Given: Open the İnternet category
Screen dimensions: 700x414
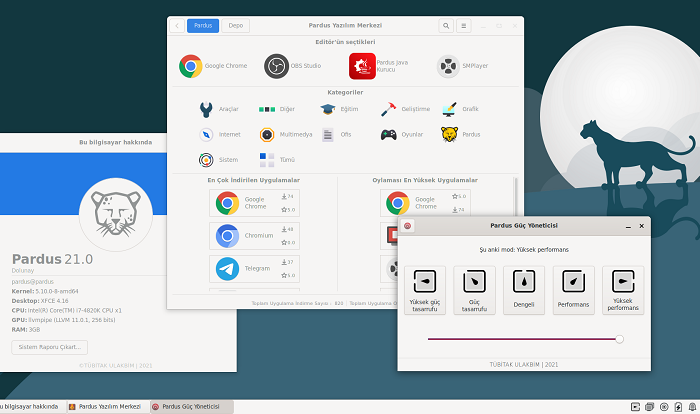Looking at the screenshot, I should 220,134.
